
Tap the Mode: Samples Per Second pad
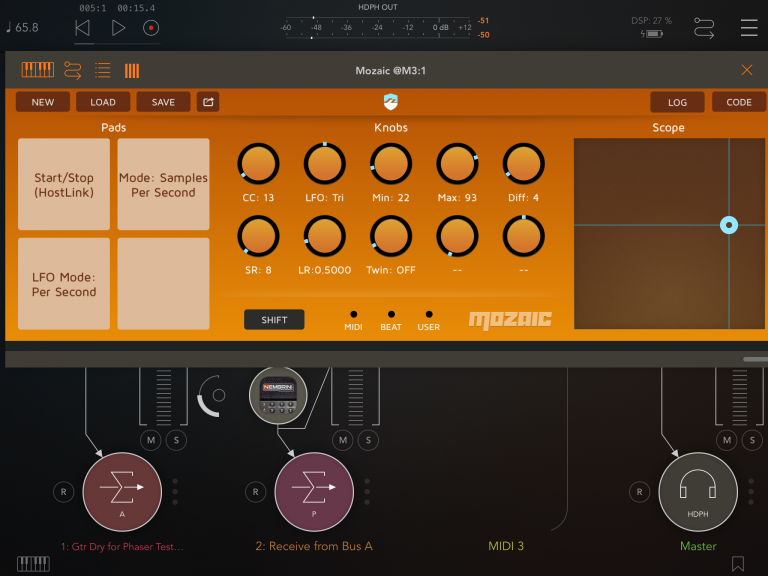click(164, 184)
